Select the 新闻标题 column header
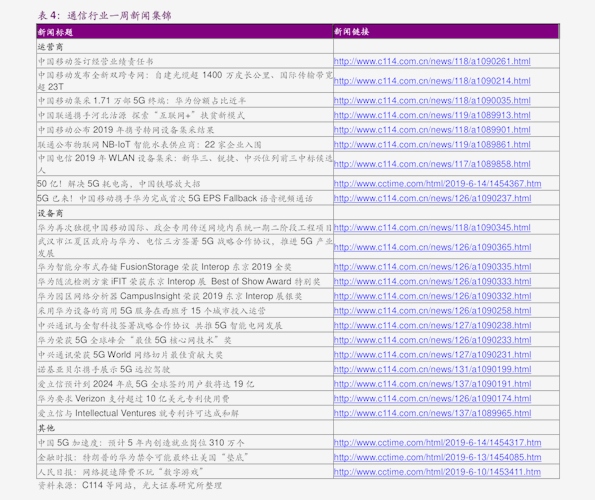This screenshot has height=500, width=595. pos(185,32)
